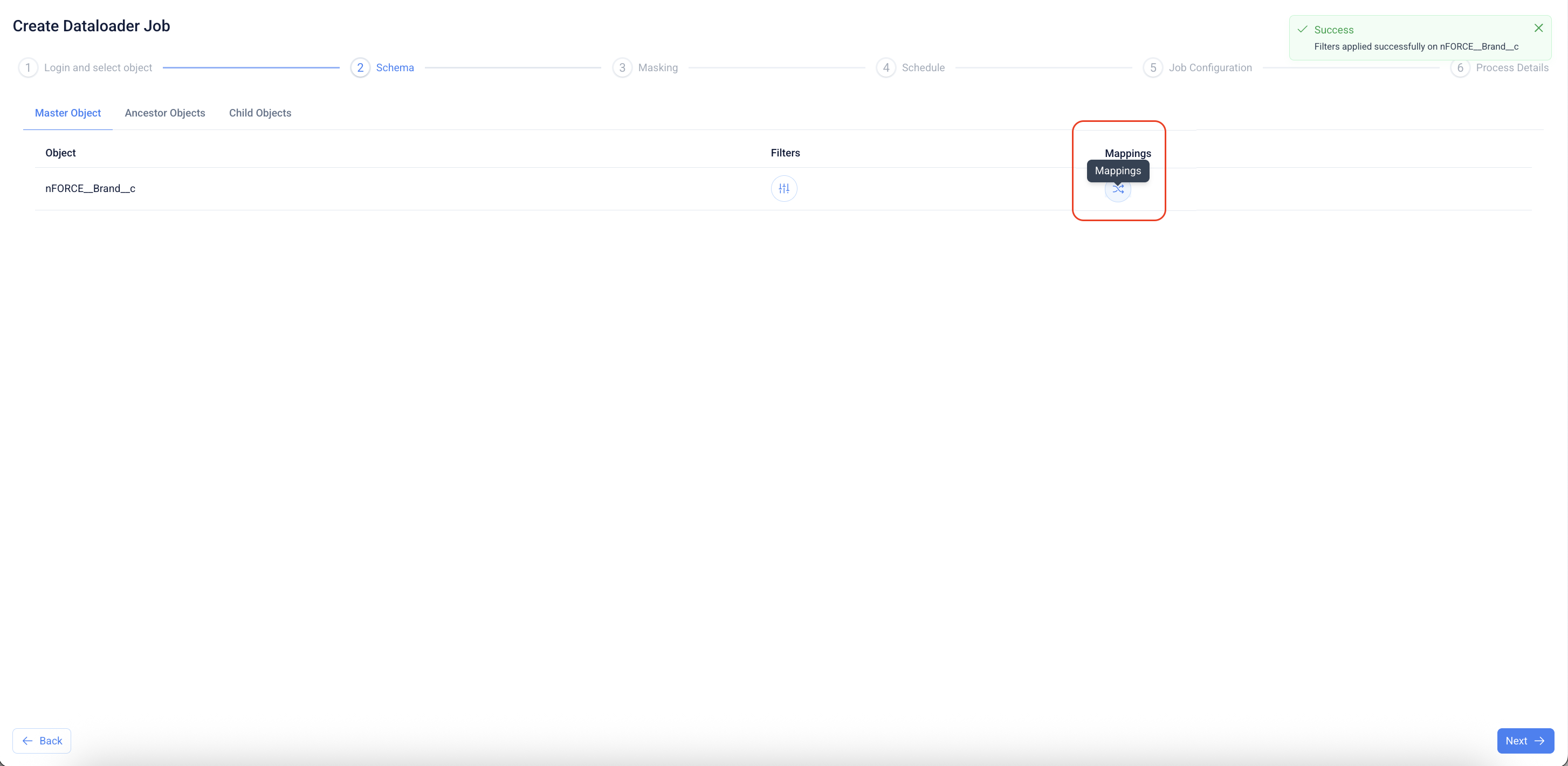Click the Create Dataloader Job title
Viewport: 1568px width, 766px height.
[91, 25]
